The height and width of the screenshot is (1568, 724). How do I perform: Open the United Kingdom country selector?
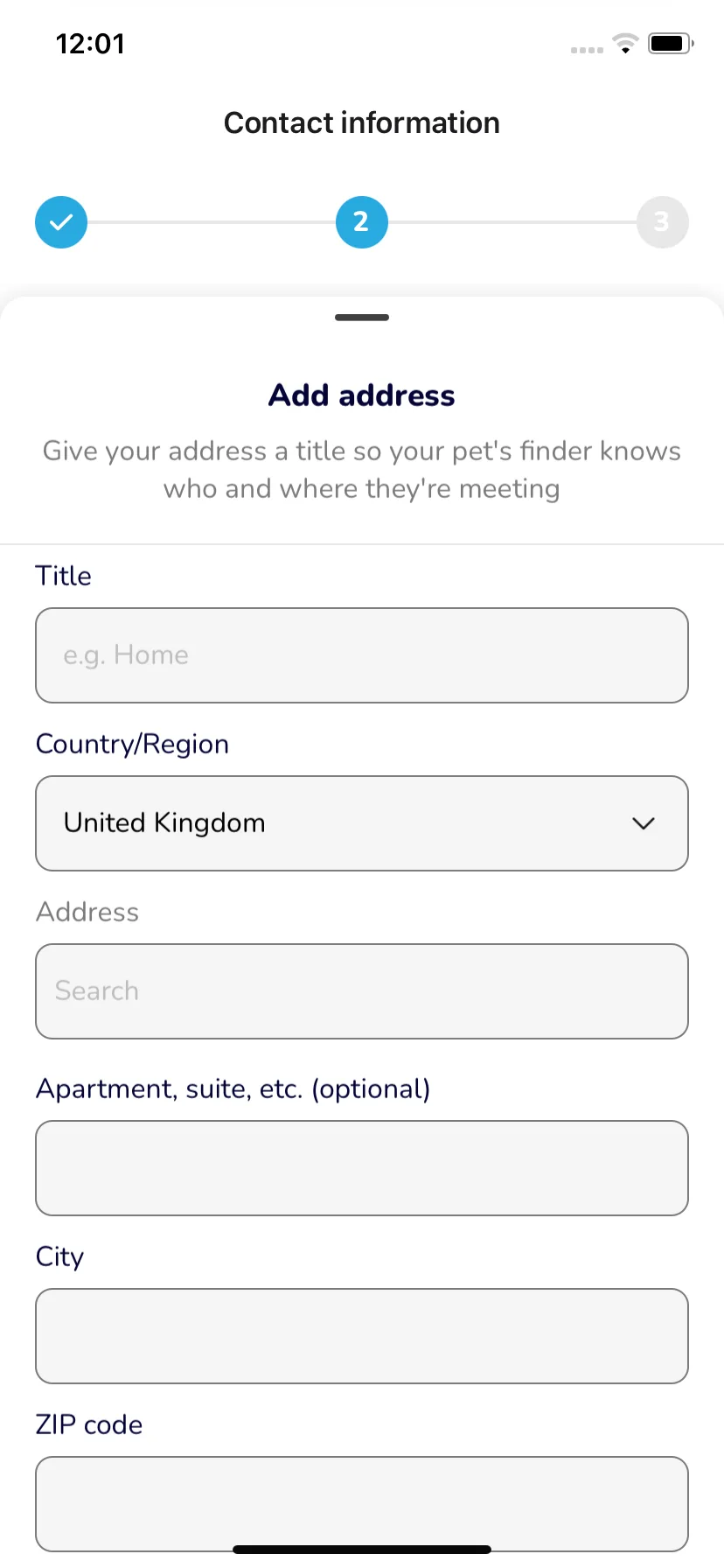362,823
